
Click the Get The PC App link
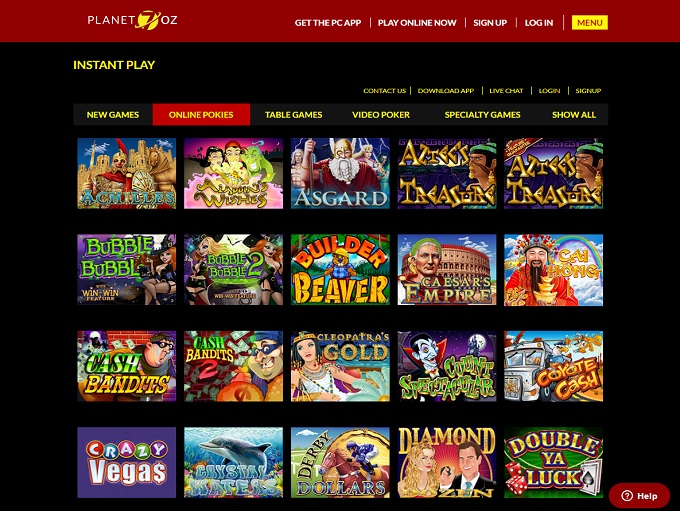tap(328, 23)
